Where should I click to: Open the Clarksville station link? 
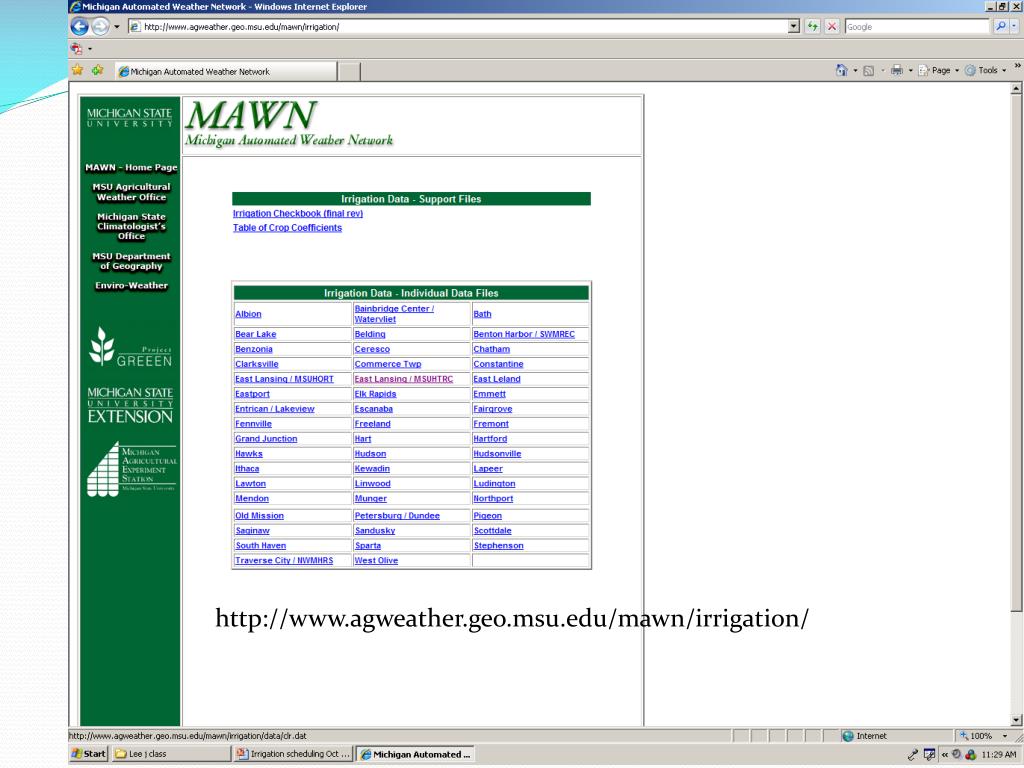click(257, 364)
